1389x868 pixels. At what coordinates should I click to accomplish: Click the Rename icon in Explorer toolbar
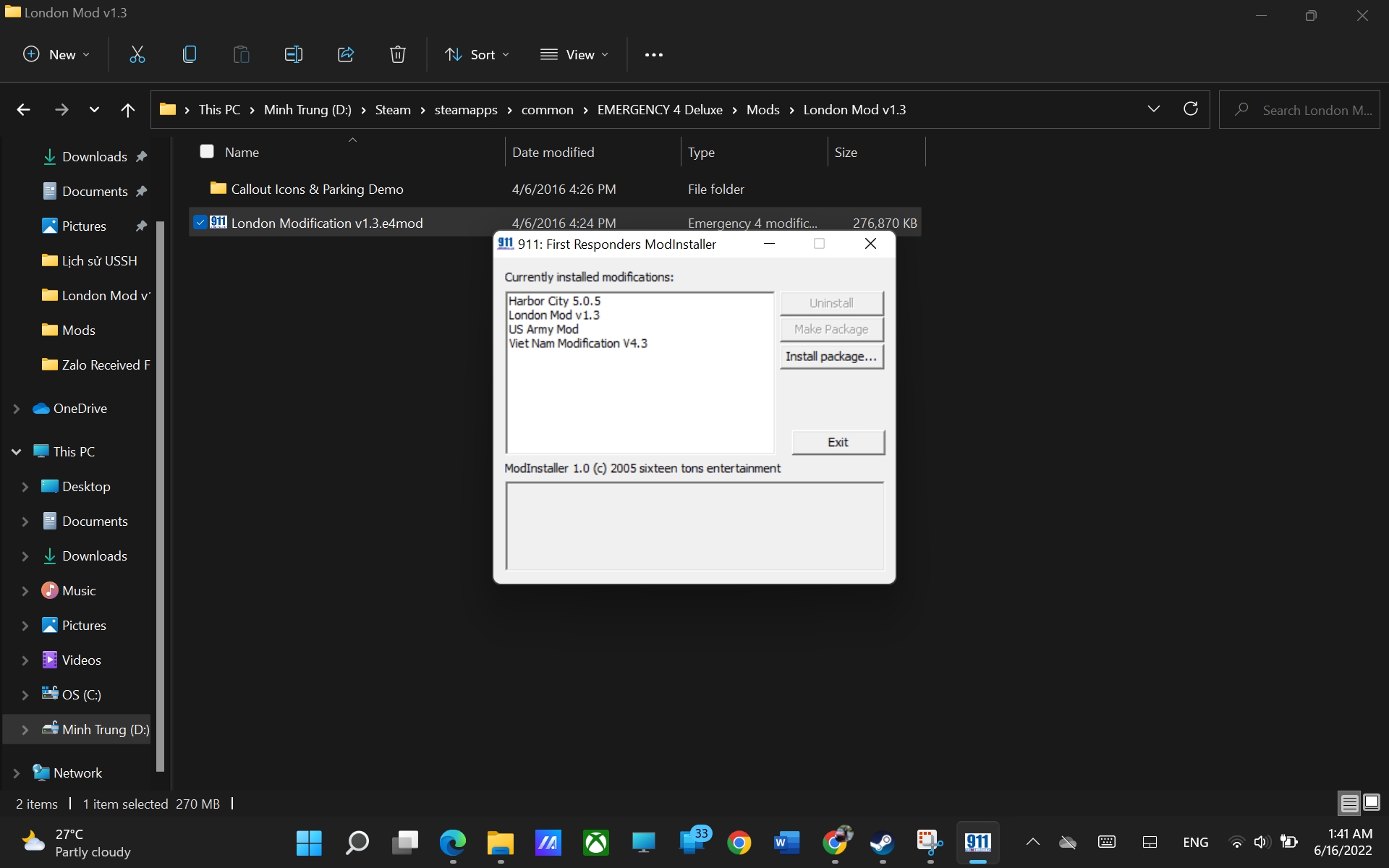coord(293,54)
